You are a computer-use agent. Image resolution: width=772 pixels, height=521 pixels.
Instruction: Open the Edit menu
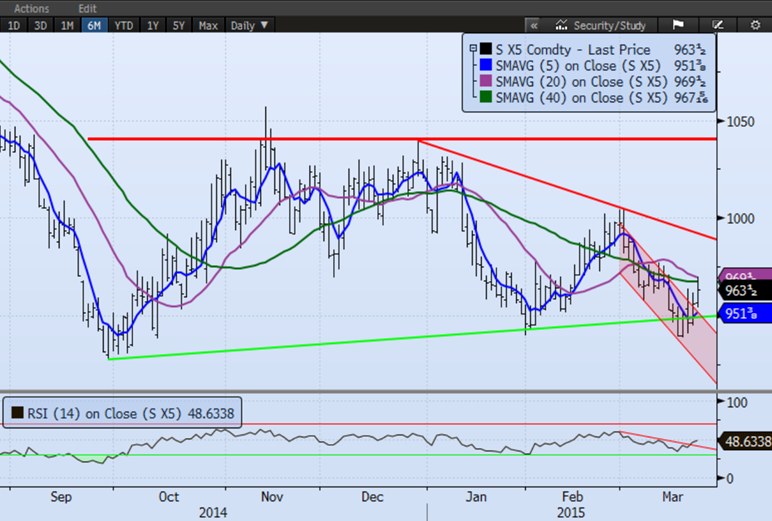click(88, 8)
